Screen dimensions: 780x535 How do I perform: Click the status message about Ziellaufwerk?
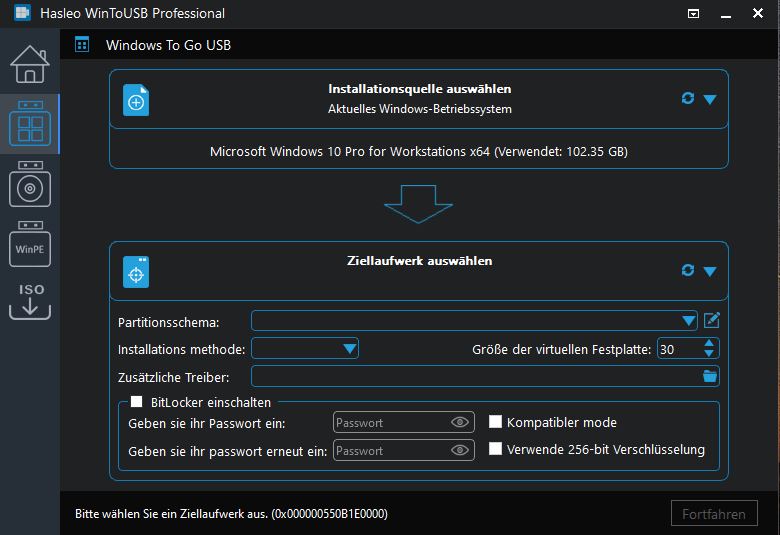click(231, 514)
